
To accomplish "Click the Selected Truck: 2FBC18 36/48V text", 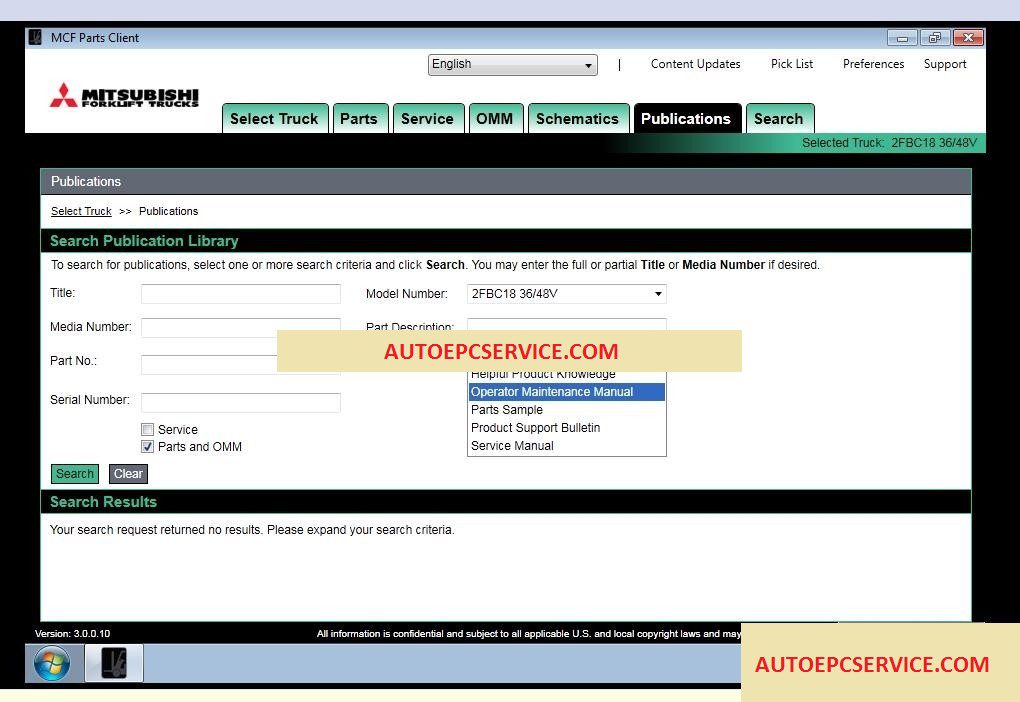I will pyautogui.click(x=889, y=143).
